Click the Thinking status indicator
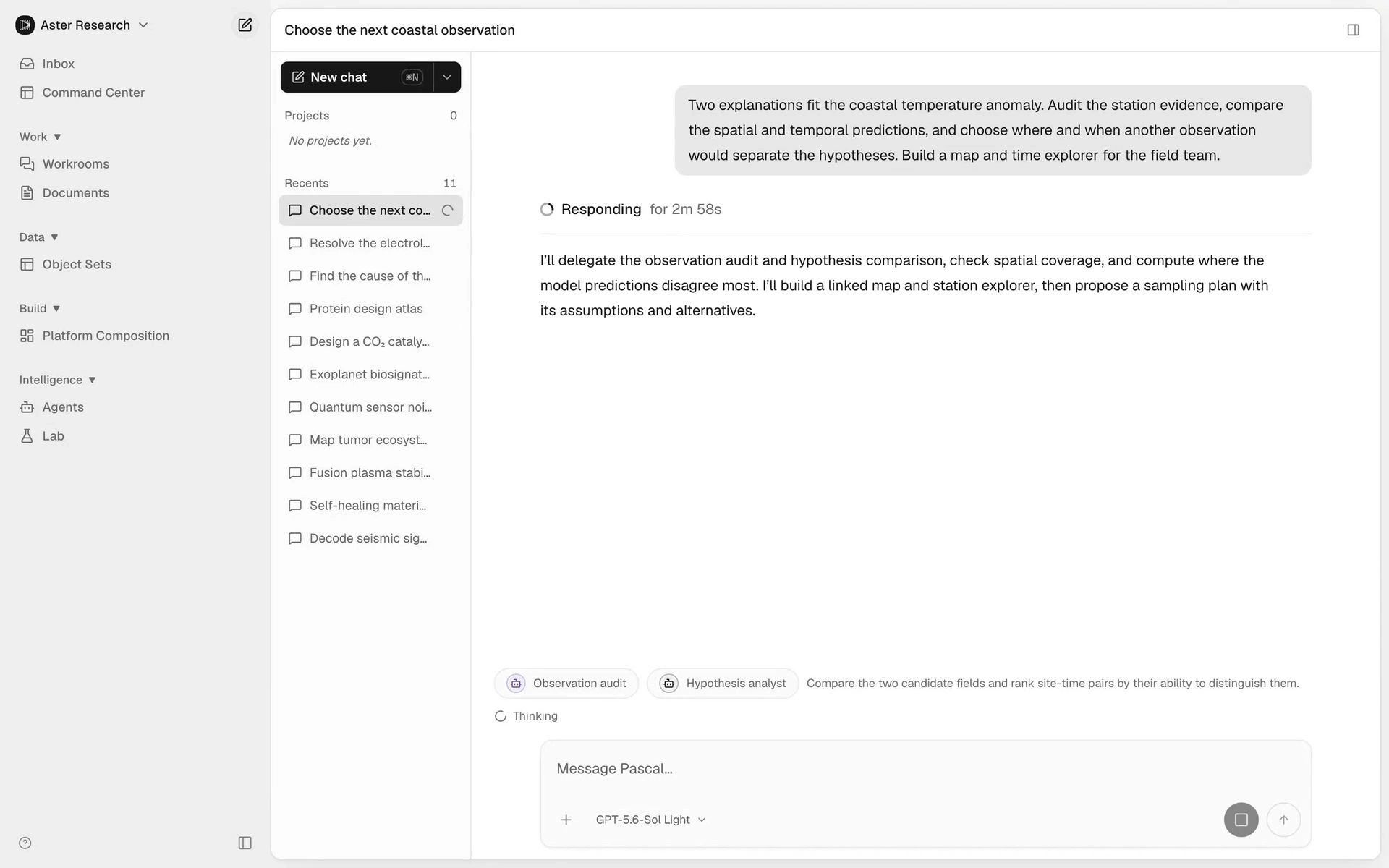Image resolution: width=1389 pixels, height=868 pixels. pos(526,716)
